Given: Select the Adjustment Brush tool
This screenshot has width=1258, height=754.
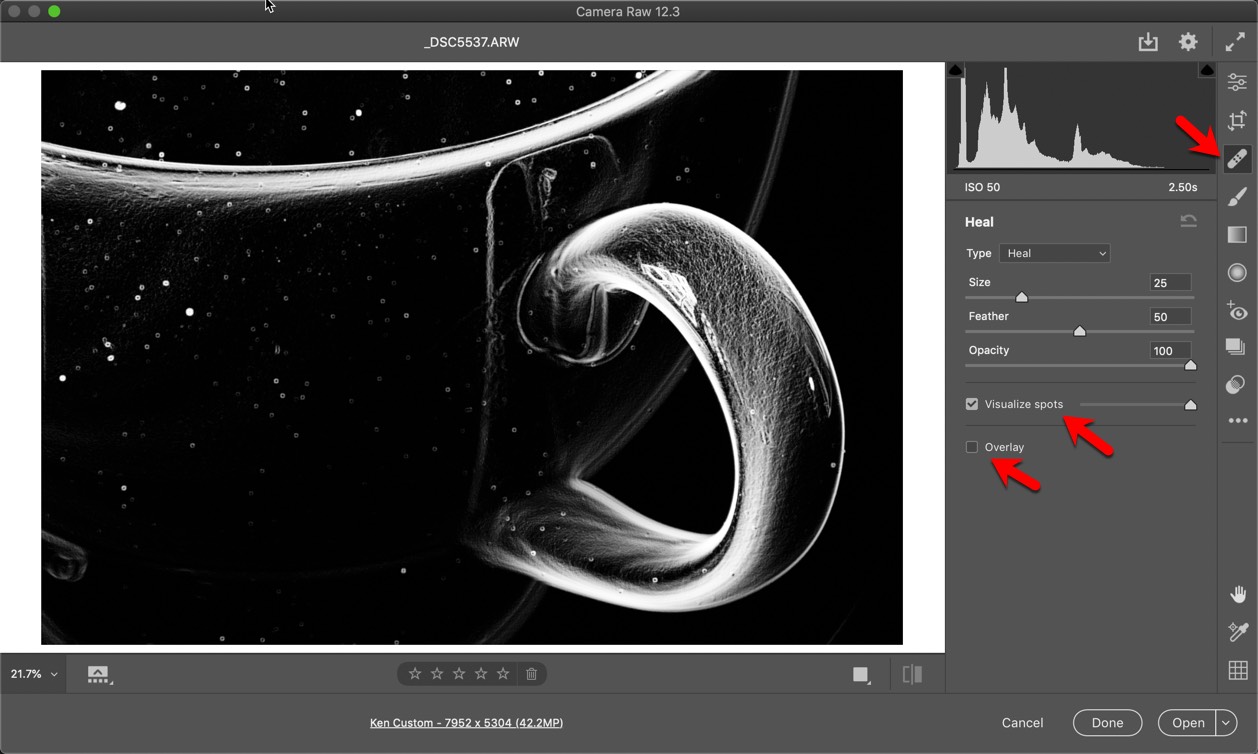Looking at the screenshot, I should click(x=1237, y=197).
